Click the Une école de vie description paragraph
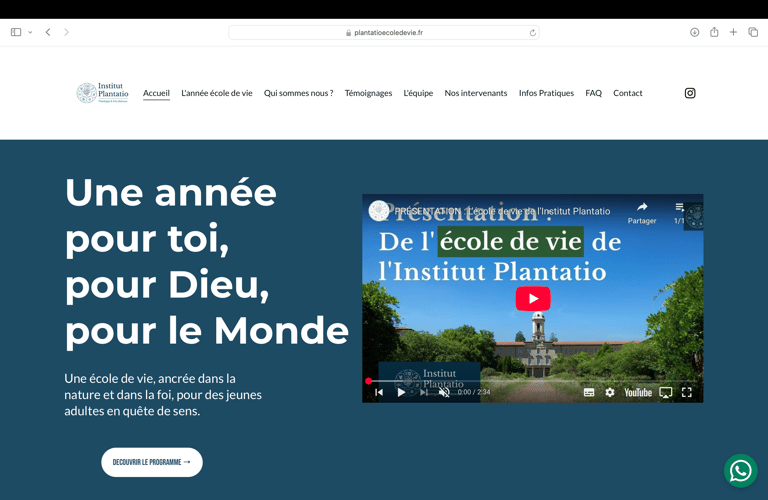Image resolution: width=768 pixels, height=500 pixels. pyautogui.click(x=163, y=395)
